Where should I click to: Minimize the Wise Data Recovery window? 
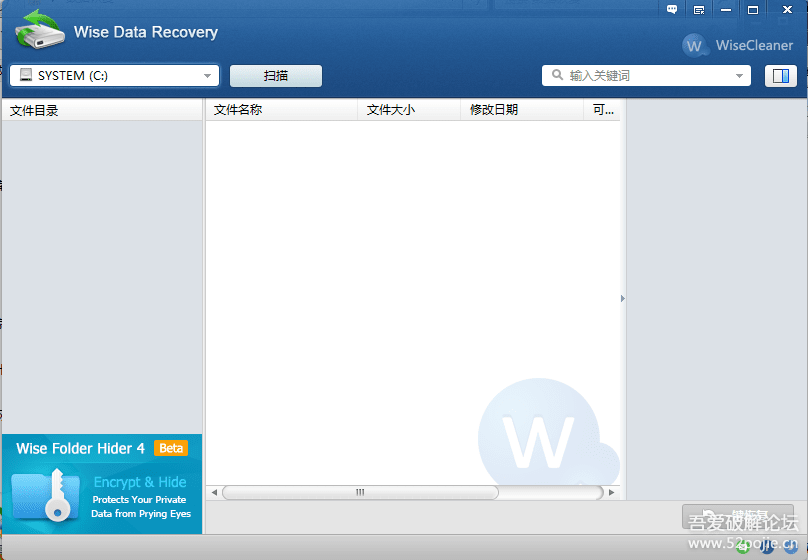(x=726, y=10)
